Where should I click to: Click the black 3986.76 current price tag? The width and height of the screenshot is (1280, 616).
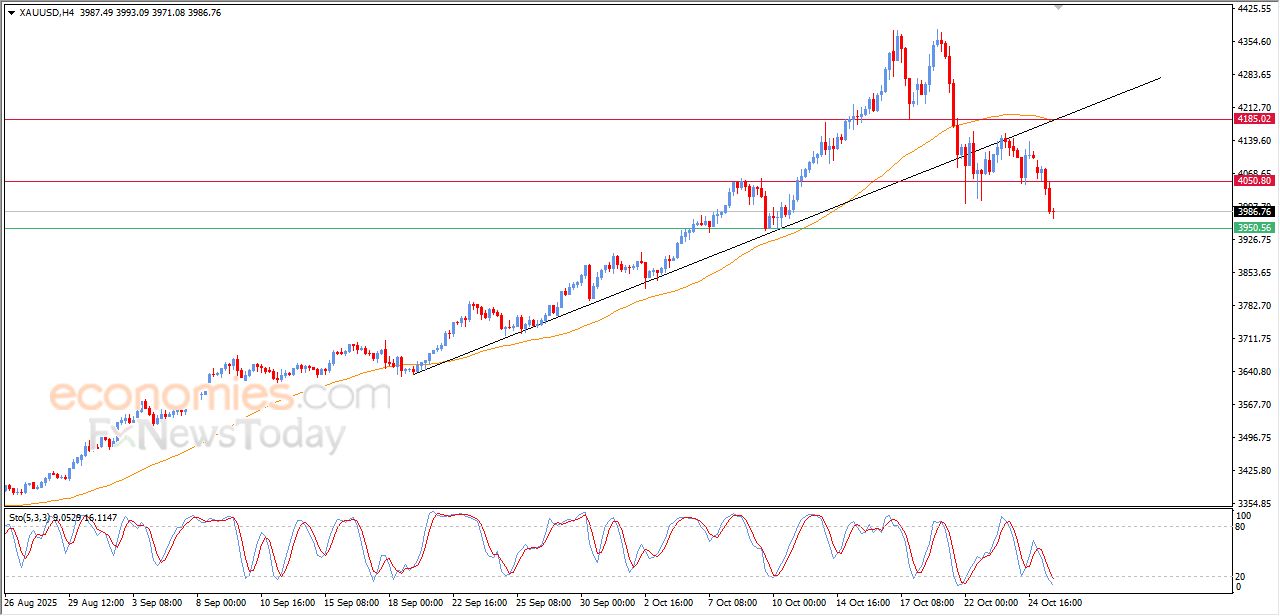(x=1253, y=211)
